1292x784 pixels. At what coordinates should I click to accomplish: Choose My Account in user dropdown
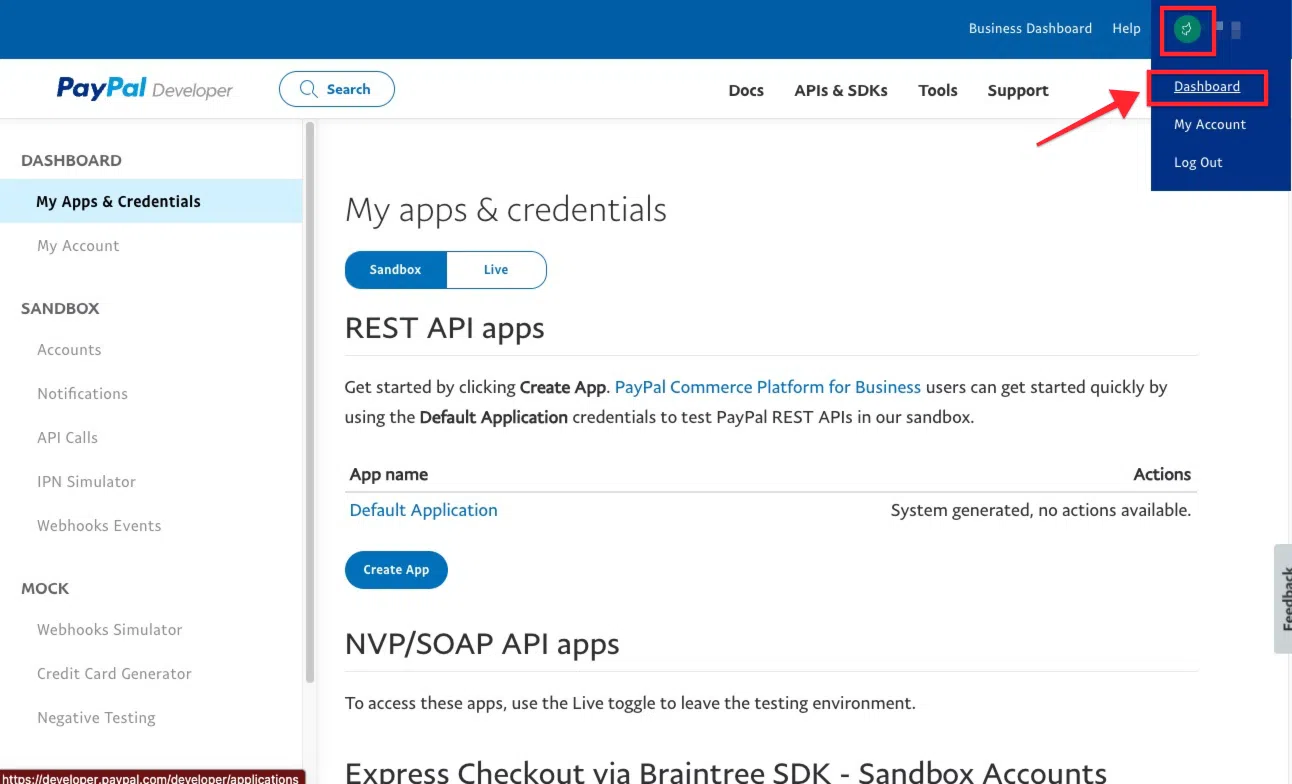pyautogui.click(x=1209, y=125)
